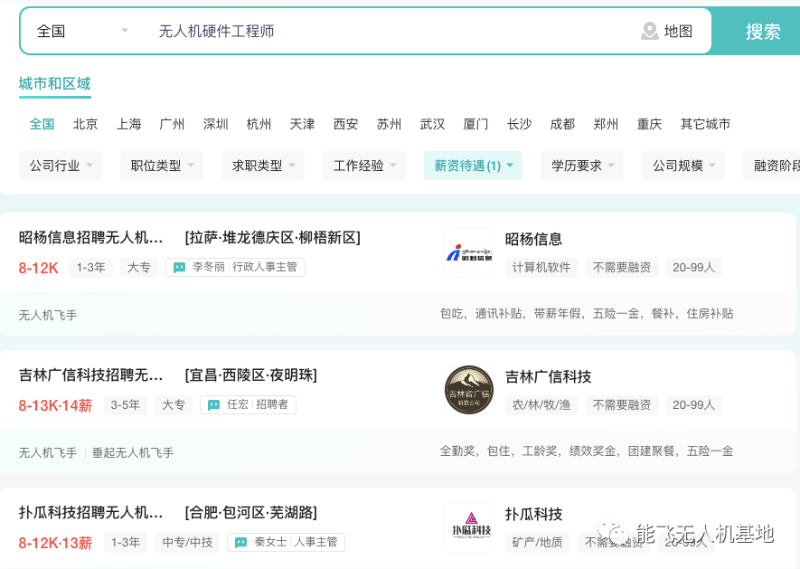The width and height of the screenshot is (800, 569).
Task: Open the 工作经验 filter dropdown
Action: (x=364, y=165)
